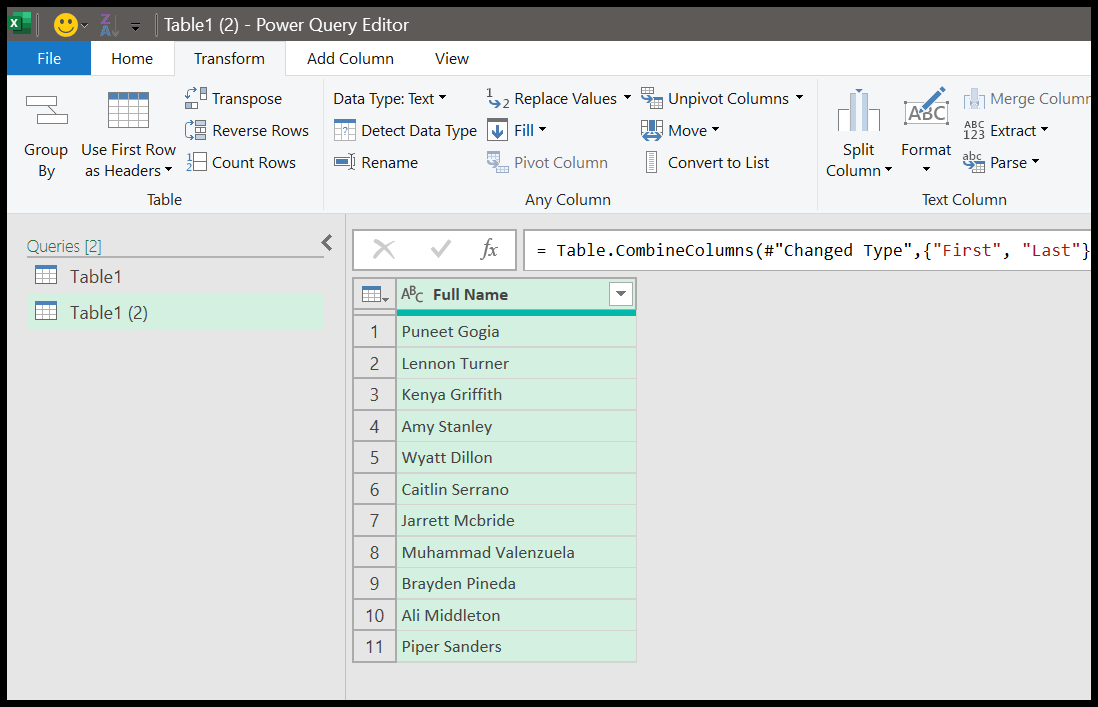Screen dimensions: 1098x707
Task: Select the Table1 query
Action: (175, 276)
